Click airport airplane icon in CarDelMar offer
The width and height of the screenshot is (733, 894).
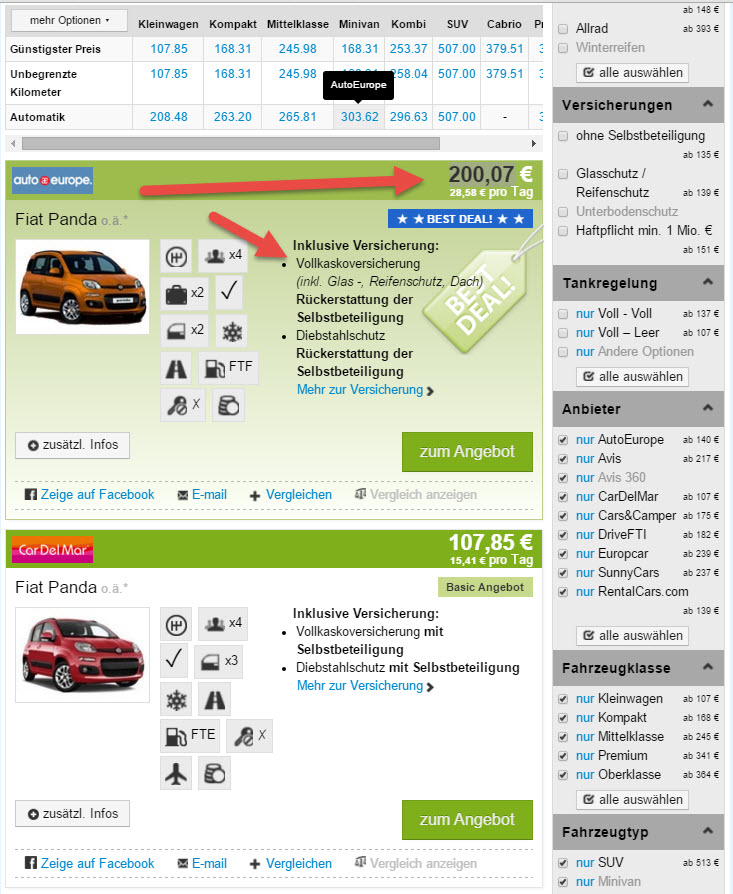coord(176,774)
